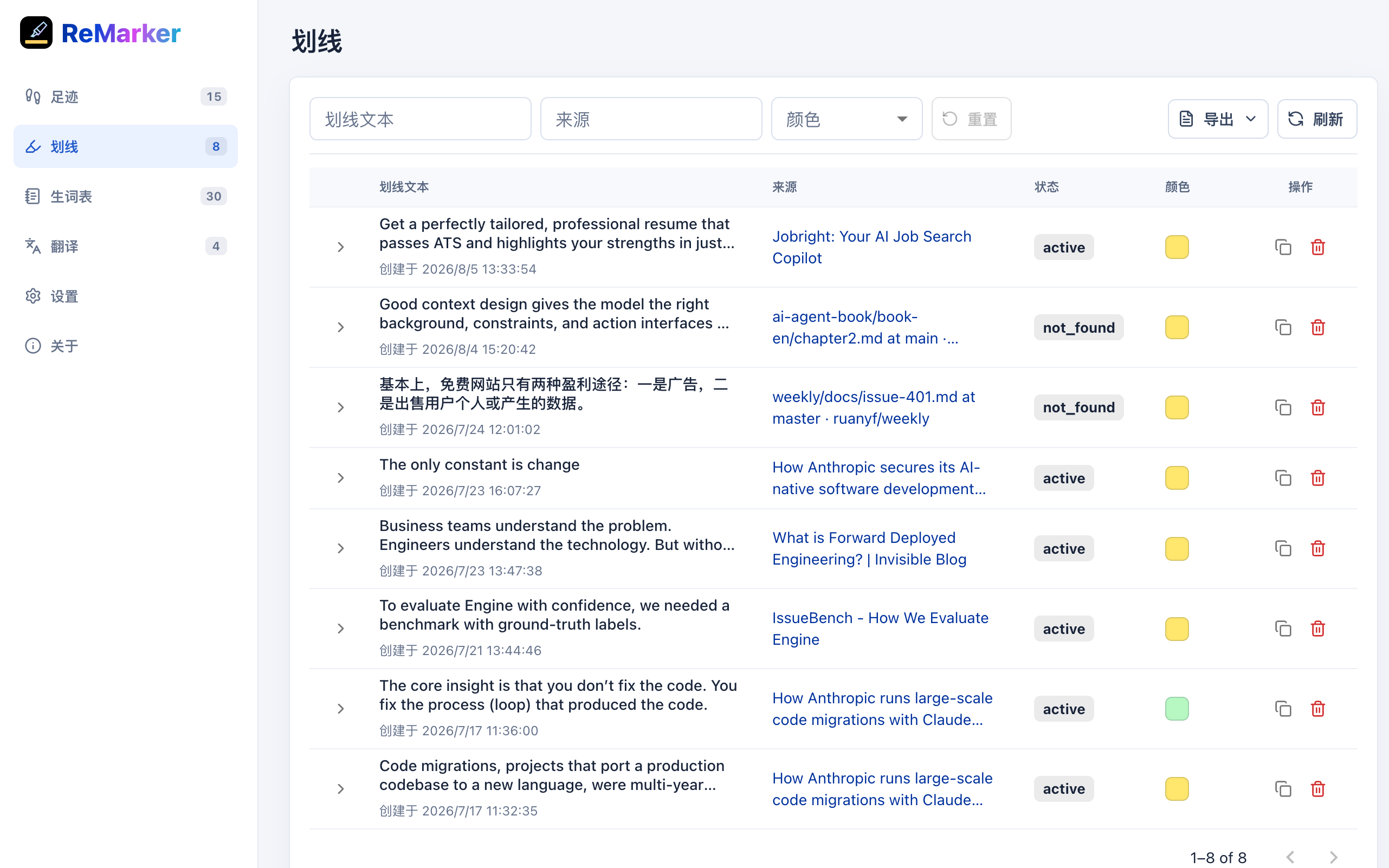Delete the 'To evaluate Engine' highlight
1389x868 pixels.
click(x=1318, y=629)
